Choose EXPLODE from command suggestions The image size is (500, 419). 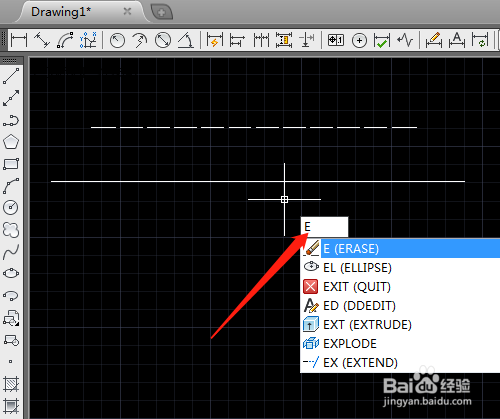400,343
